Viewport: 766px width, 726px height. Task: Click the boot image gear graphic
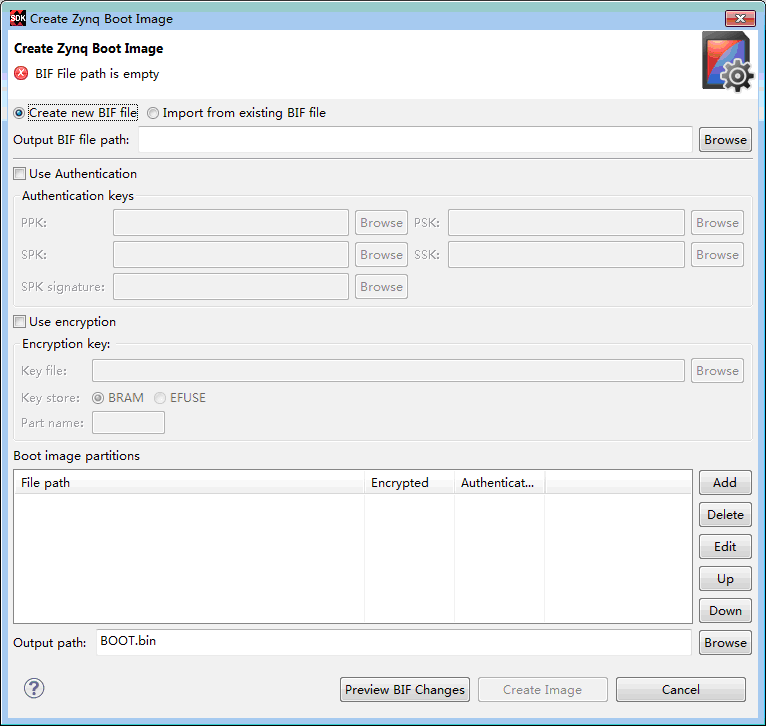click(727, 62)
